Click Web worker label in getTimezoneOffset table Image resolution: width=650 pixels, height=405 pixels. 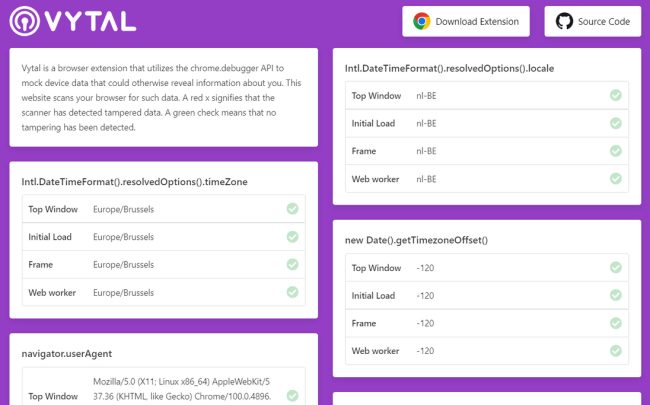click(376, 351)
